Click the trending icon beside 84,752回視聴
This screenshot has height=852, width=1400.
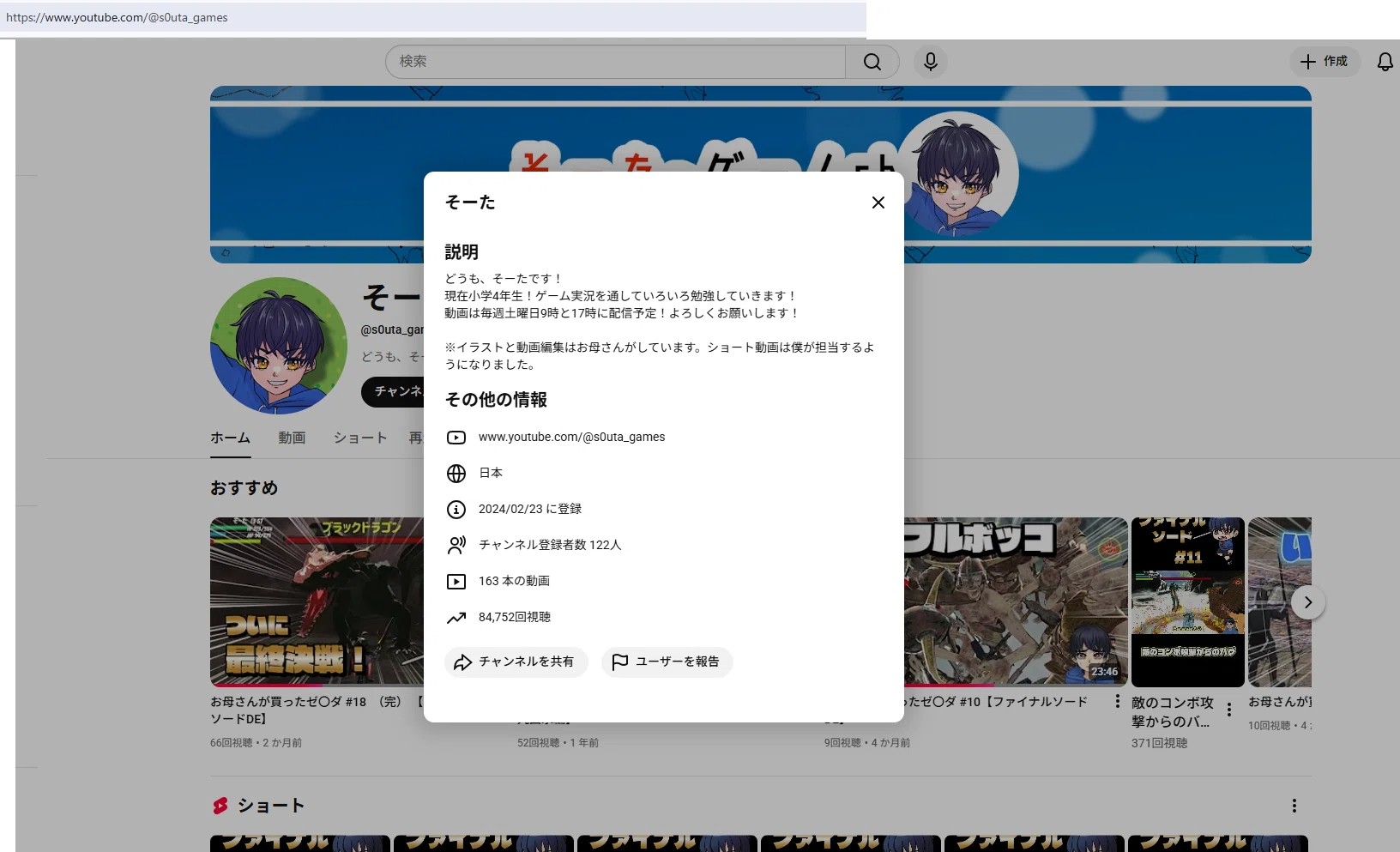(x=456, y=618)
